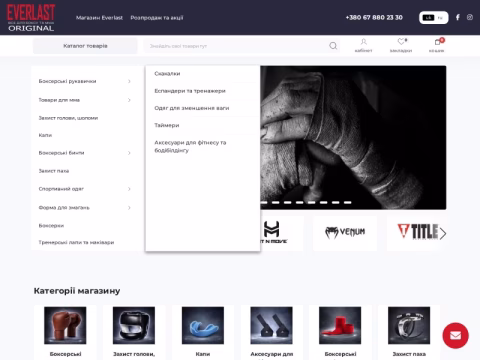Click the search magnifier icon
This screenshot has width=480, height=360.
(x=333, y=46)
